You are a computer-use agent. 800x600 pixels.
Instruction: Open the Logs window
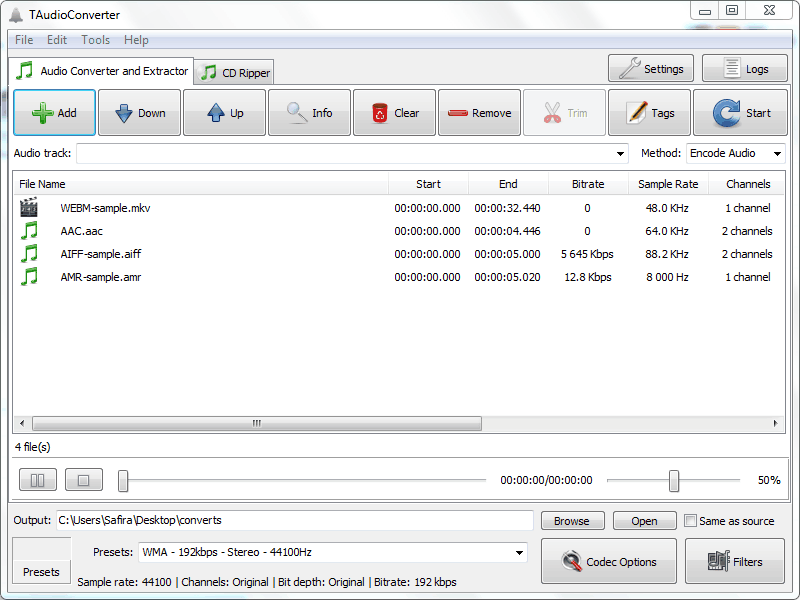[745, 68]
